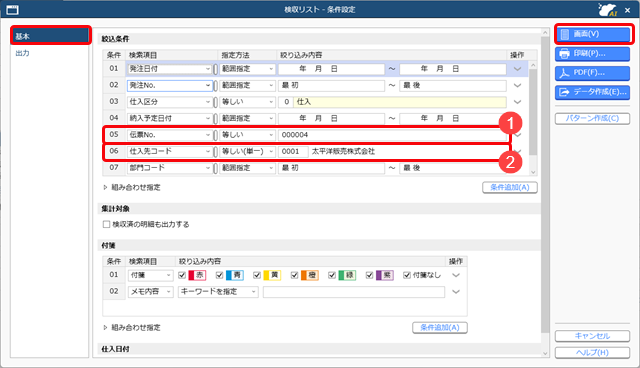Click the conditions table scroll-down arrow
This screenshot has width=640, height=368.
click(533, 172)
